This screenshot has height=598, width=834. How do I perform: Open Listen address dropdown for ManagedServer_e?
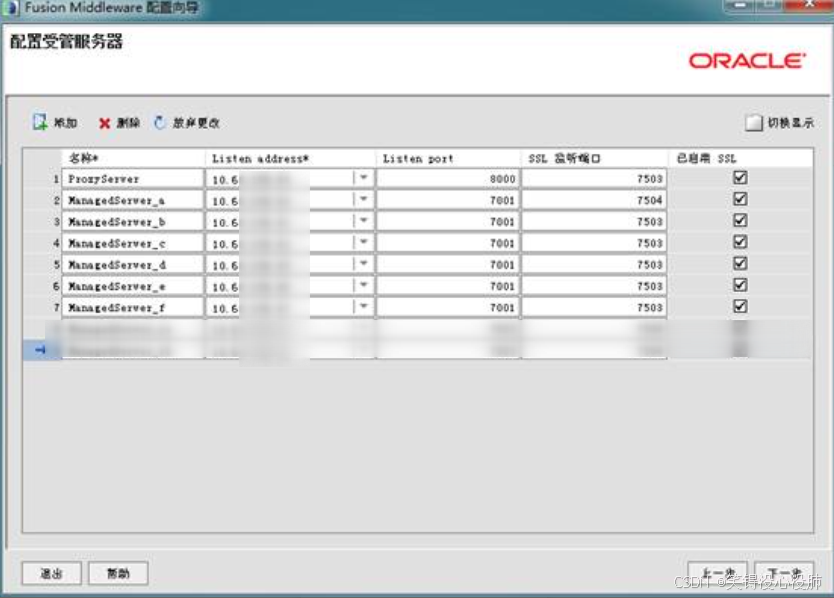[x=364, y=285]
